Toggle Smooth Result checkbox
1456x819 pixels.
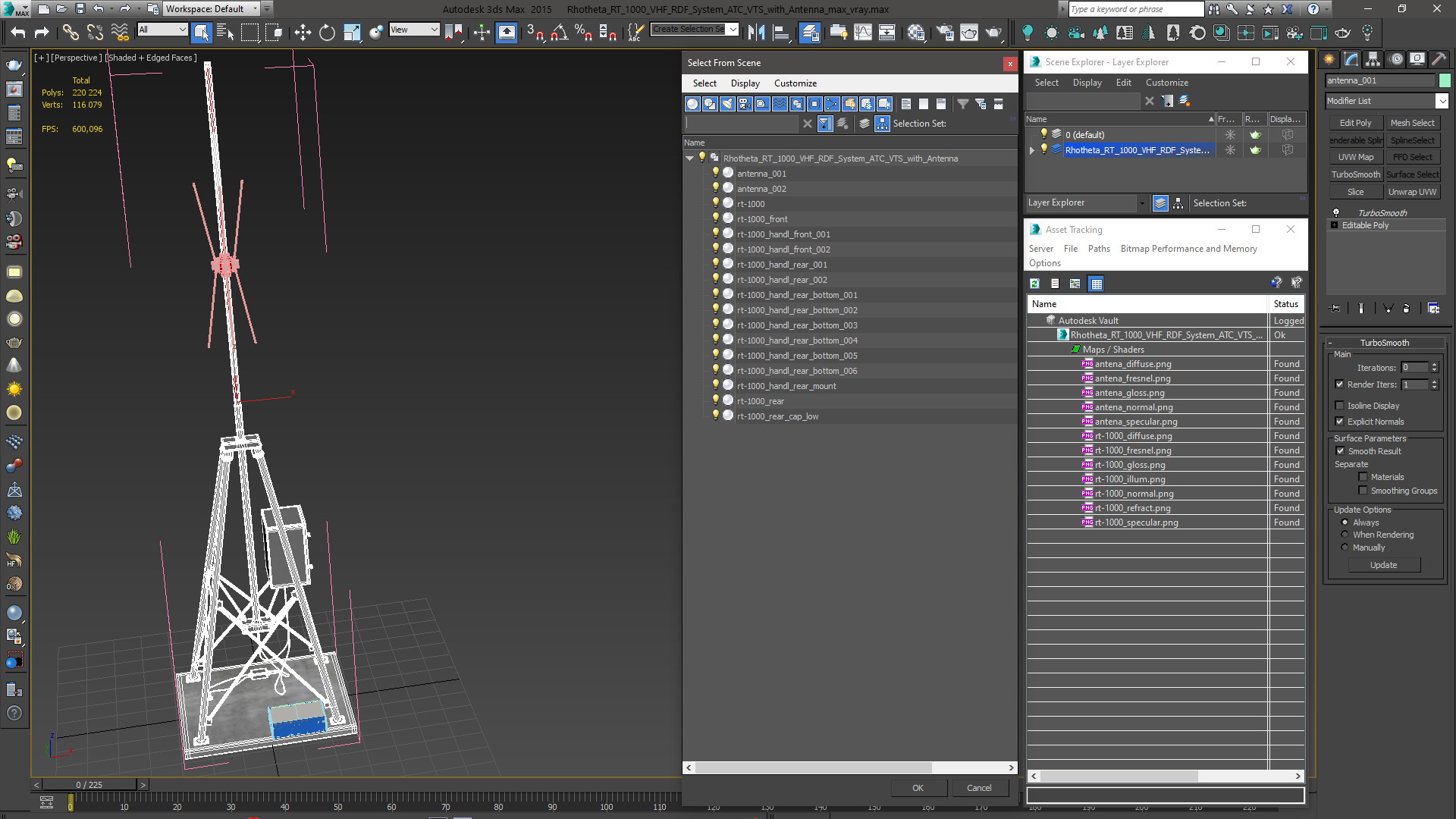(1340, 451)
